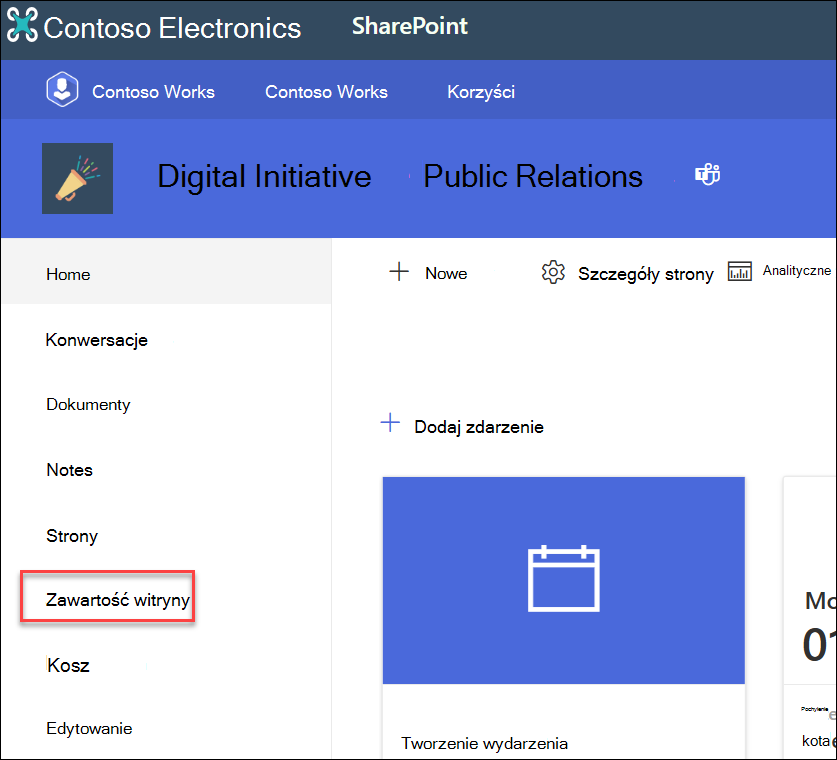The image size is (837, 760).
Task: Open Kosz recycle bin link
Action: coord(68,665)
